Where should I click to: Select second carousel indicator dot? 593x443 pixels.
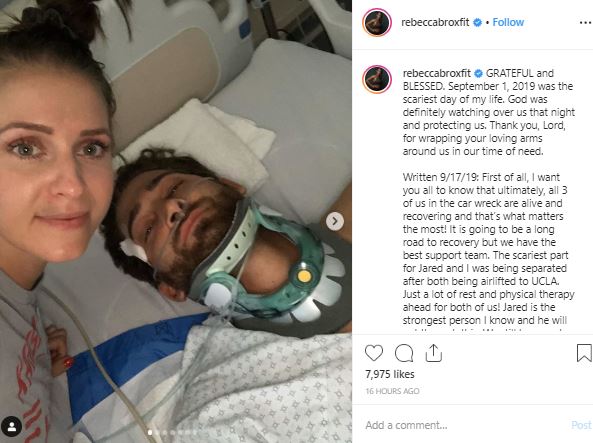coord(158,432)
